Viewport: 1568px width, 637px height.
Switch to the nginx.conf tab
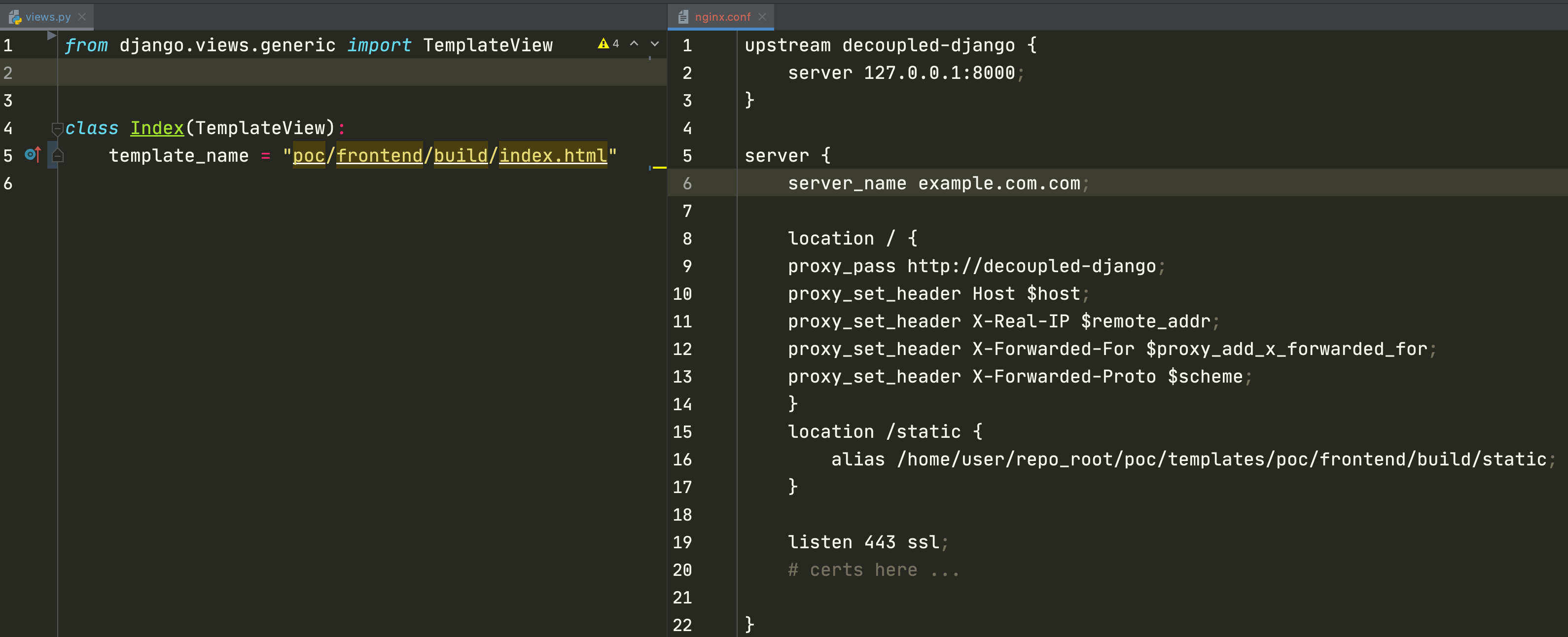click(x=722, y=17)
